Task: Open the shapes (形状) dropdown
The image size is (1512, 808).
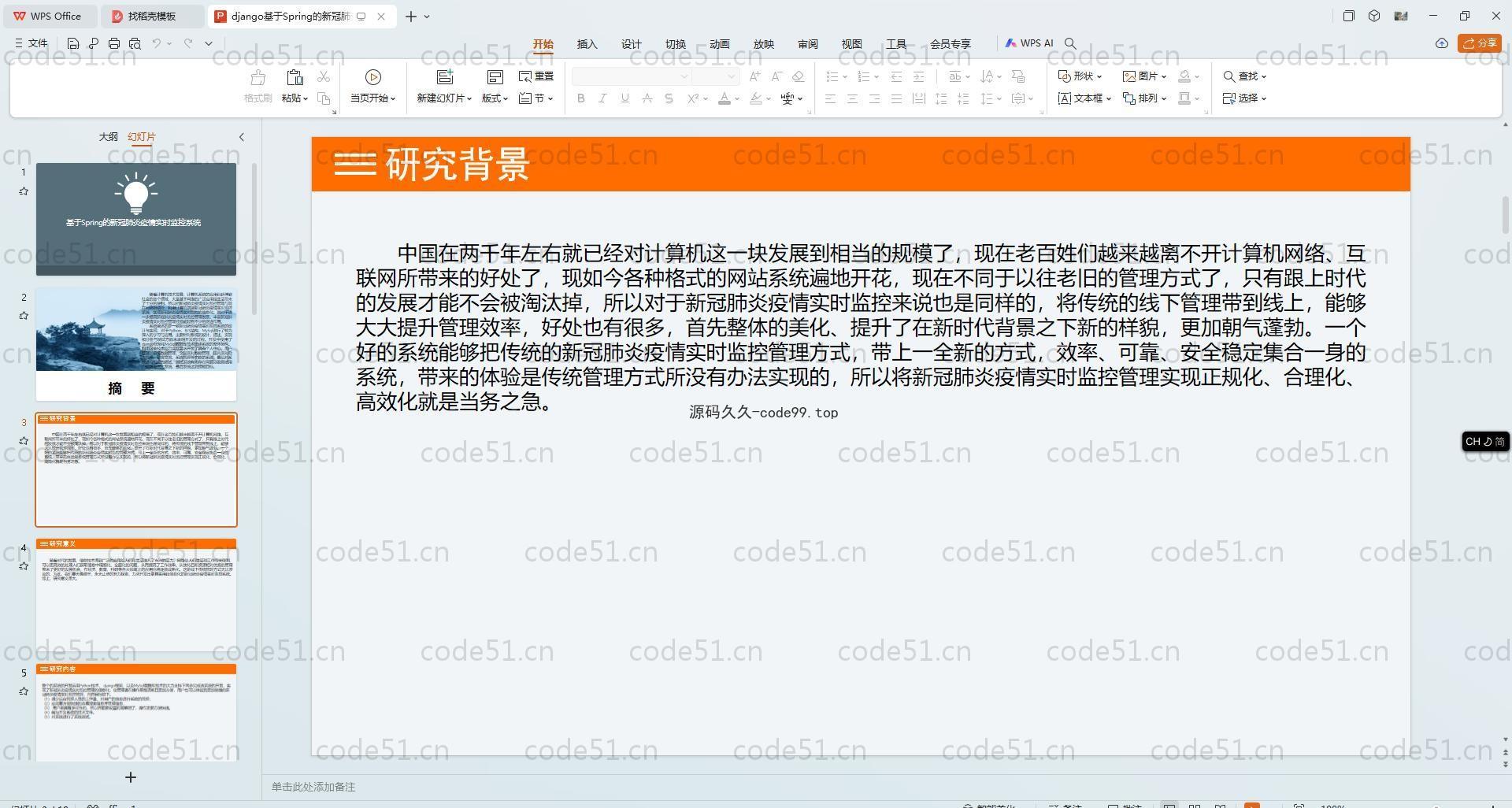Action: coord(1080,76)
